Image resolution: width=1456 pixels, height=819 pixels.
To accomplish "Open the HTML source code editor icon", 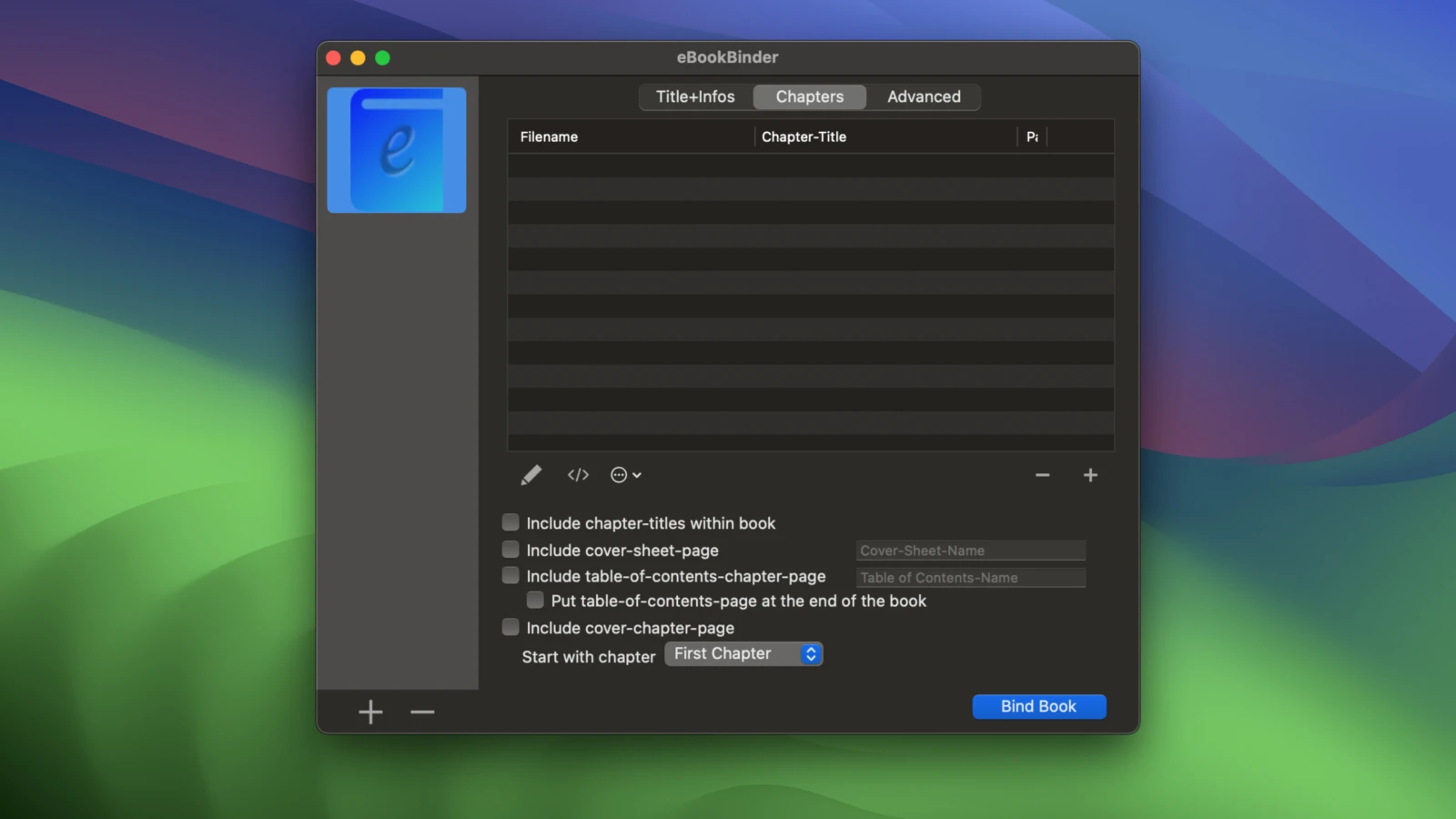I will coord(578,475).
